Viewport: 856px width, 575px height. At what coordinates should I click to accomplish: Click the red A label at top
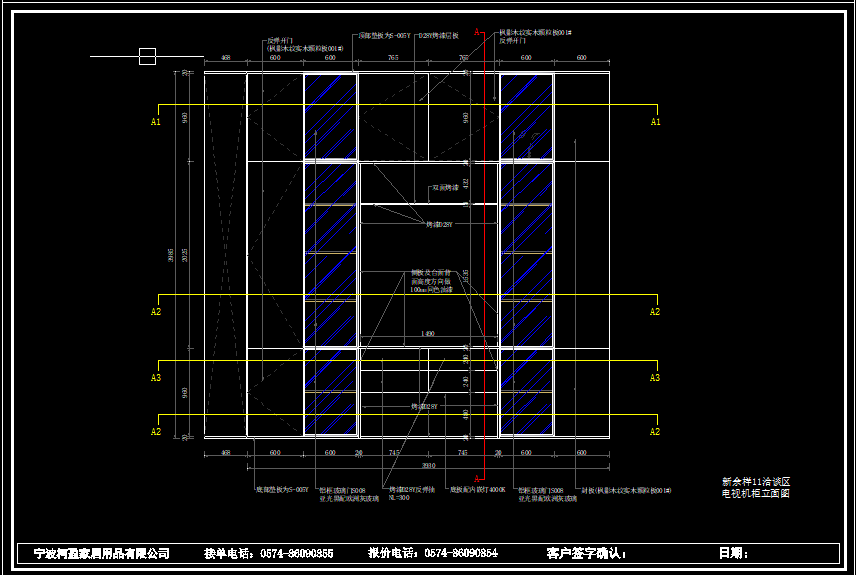tap(478, 31)
